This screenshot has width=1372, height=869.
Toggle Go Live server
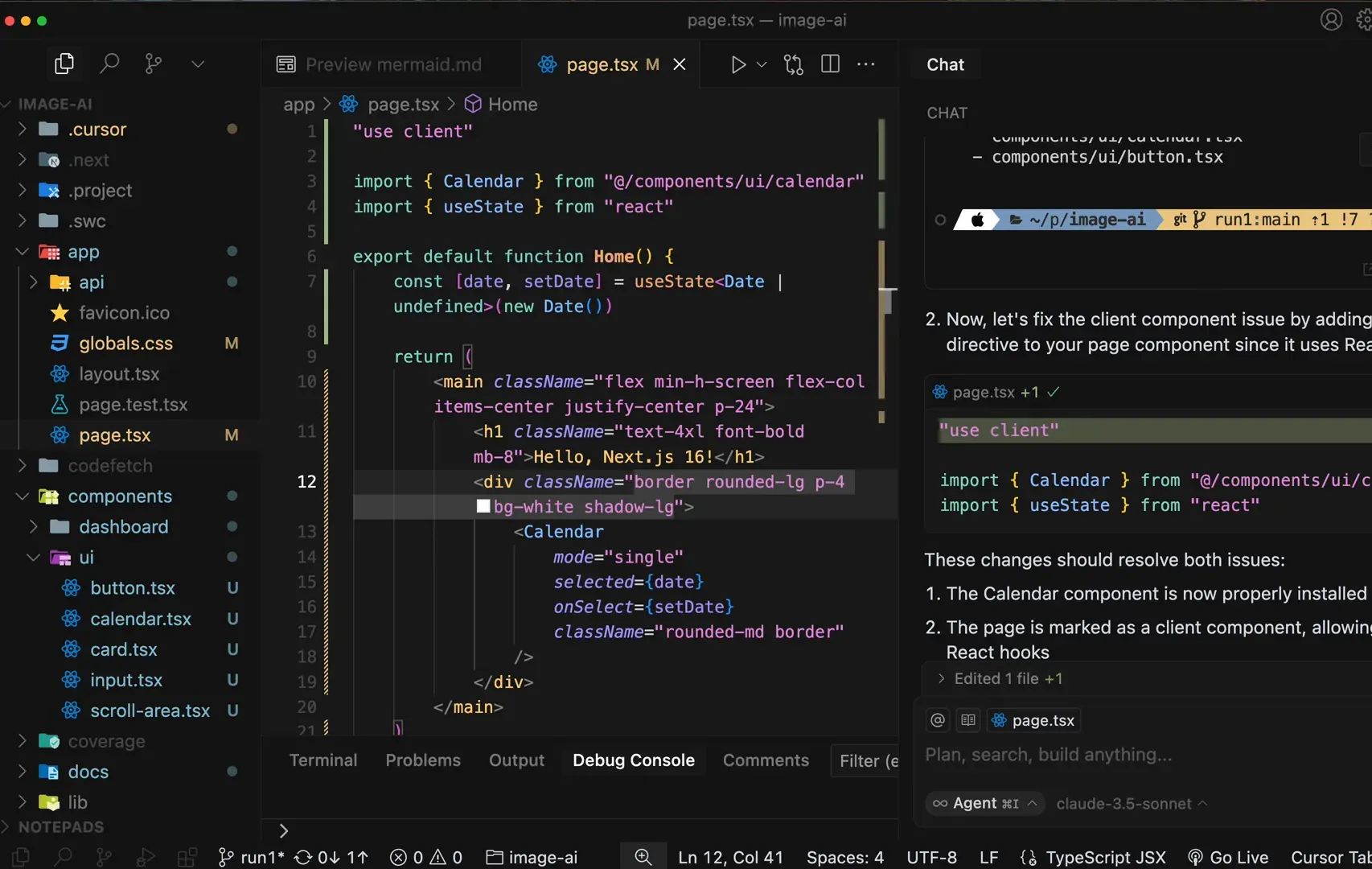point(1228,858)
